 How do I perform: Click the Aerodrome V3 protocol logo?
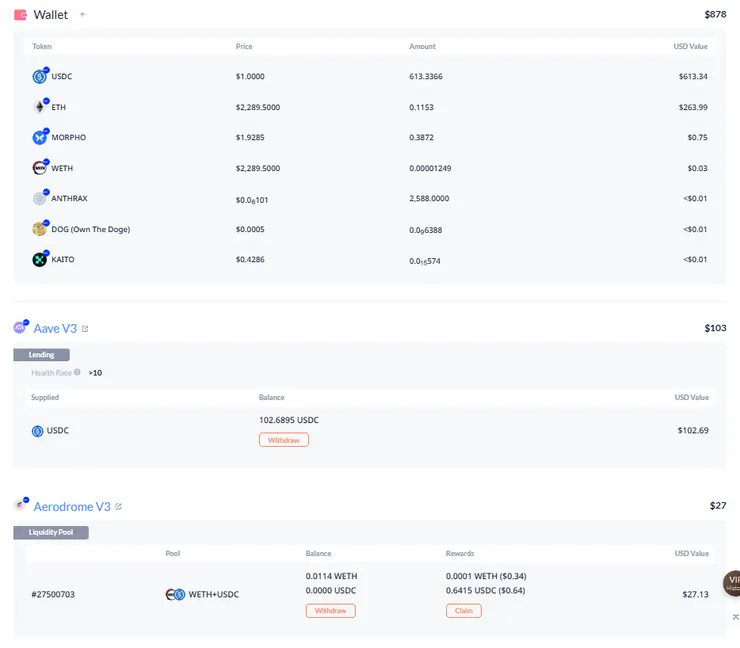(x=20, y=505)
